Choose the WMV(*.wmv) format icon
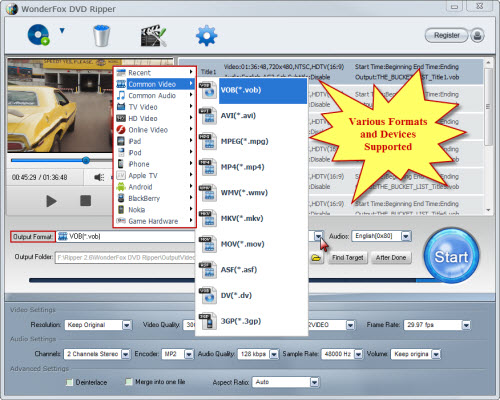 (x=208, y=193)
